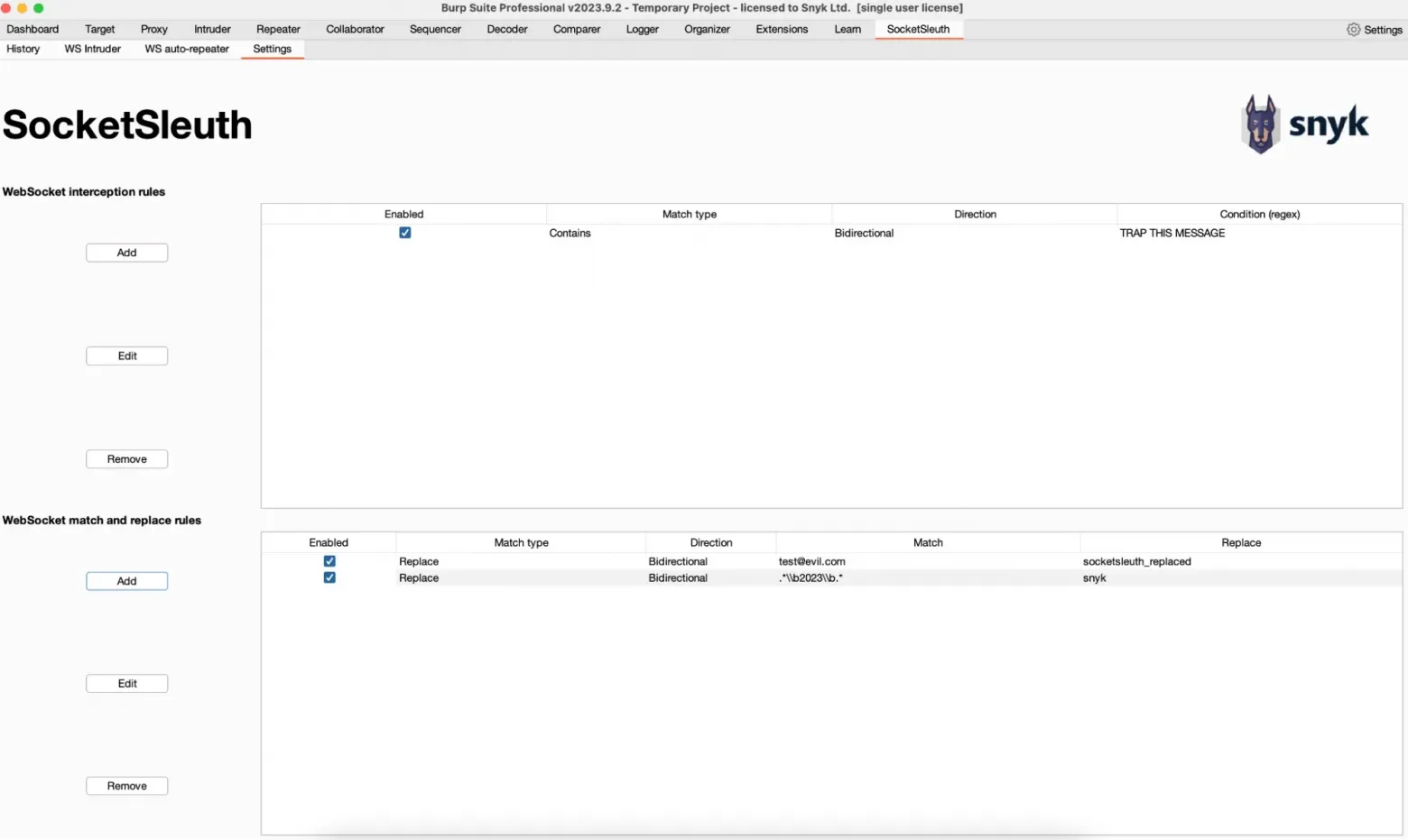Screen dimensions: 1408x840
Task: Open the Dashboard tab
Action: pyautogui.click(x=32, y=29)
